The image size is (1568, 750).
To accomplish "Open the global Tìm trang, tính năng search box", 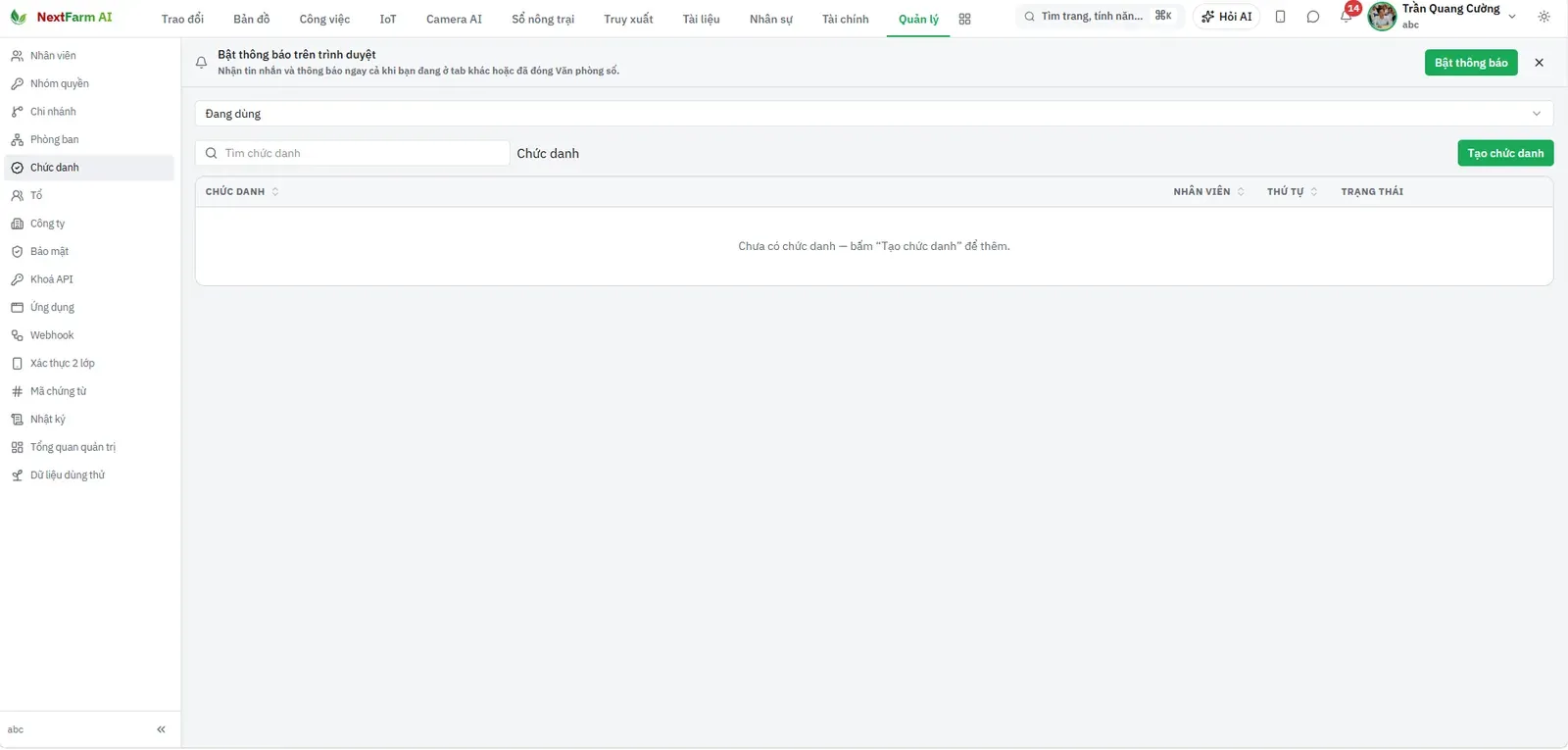I will (1099, 17).
